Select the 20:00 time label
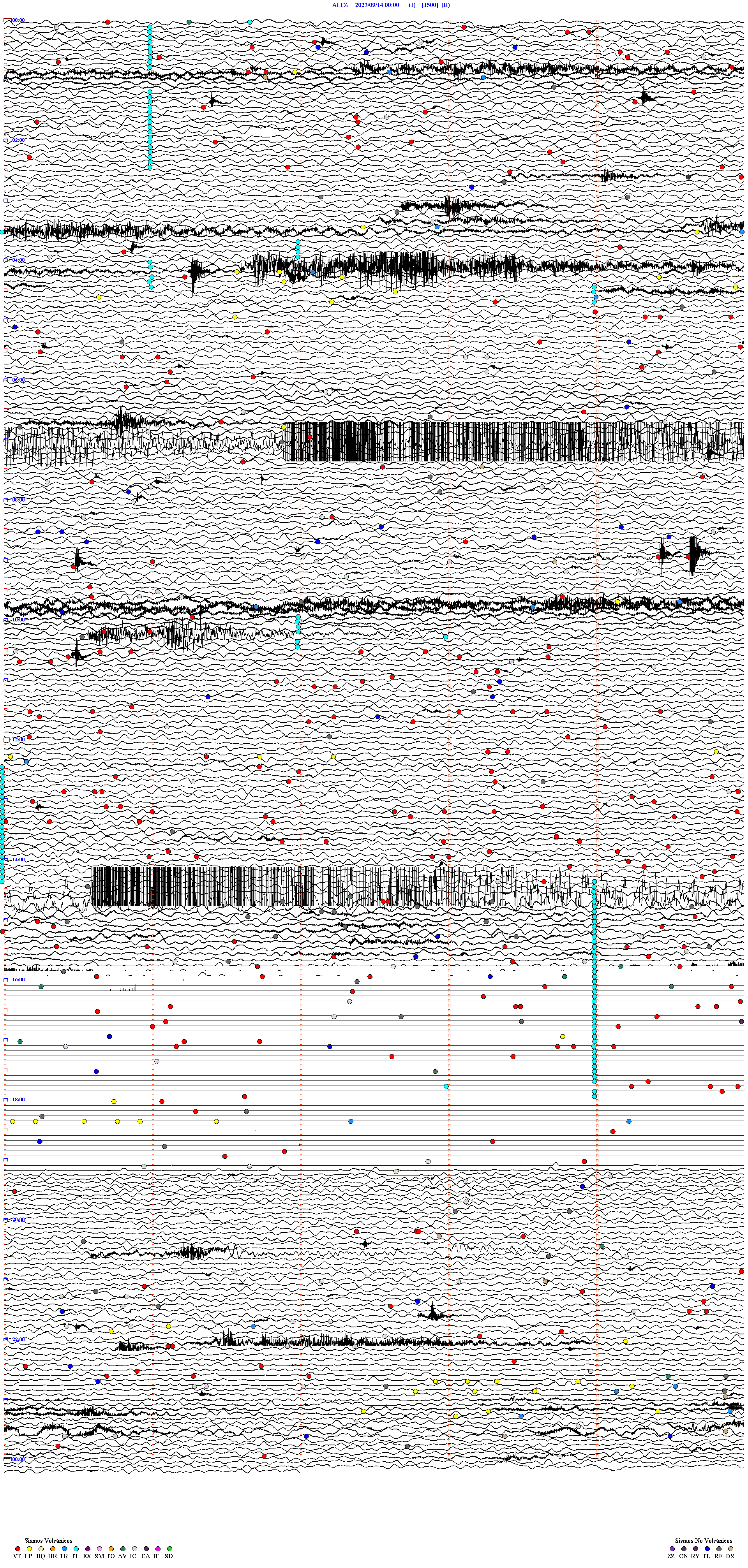This screenshot has height=1568, width=748. 18,1219
